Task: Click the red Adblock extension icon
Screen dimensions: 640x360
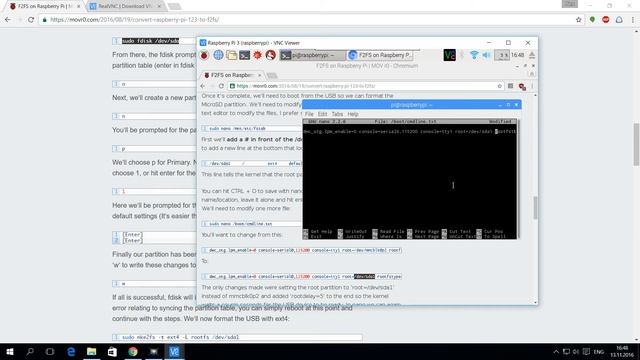Action: click(606, 20)
